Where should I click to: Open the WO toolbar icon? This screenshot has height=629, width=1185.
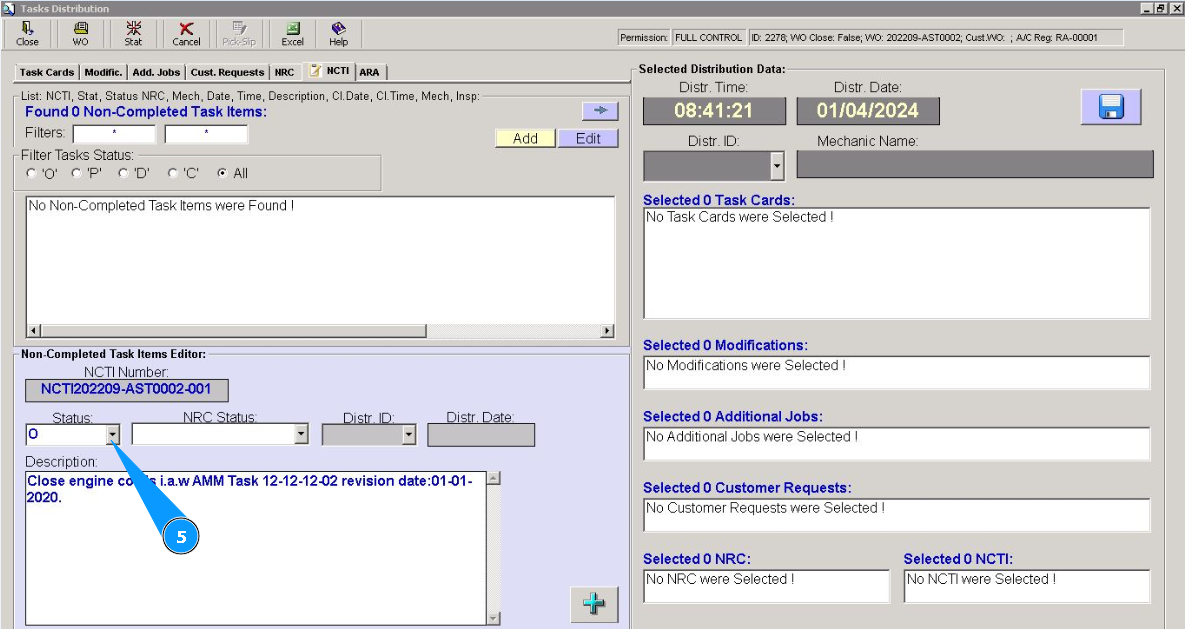(x=80, y=34)
